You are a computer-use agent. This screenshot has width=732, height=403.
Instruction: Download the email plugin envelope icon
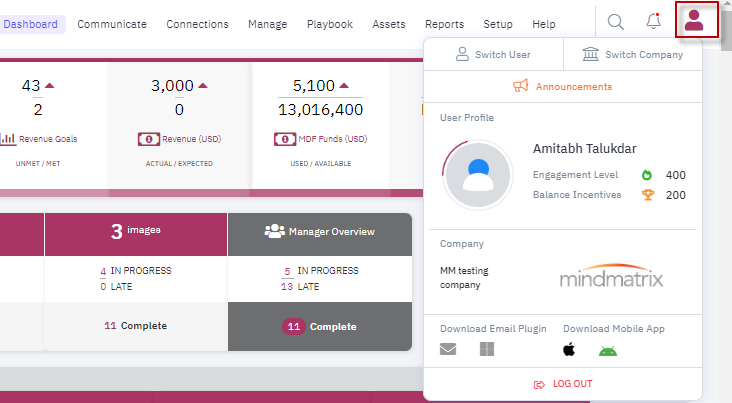[x=448, y=349]
